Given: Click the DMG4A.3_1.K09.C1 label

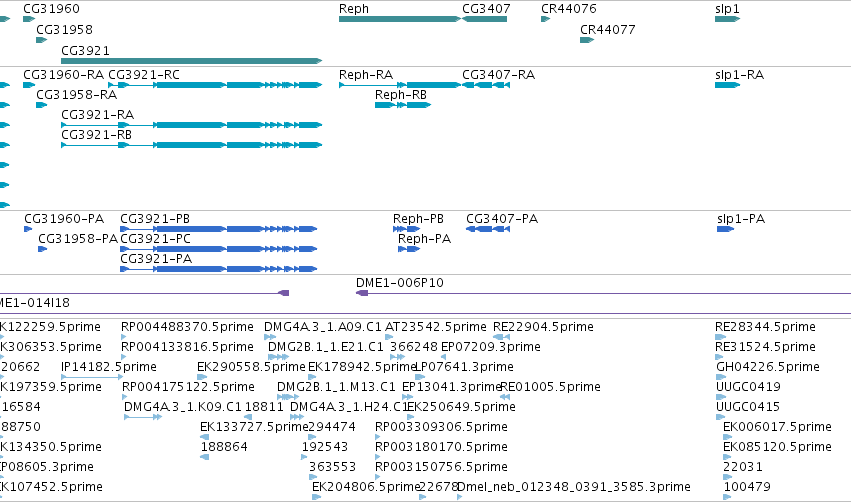Looking at the screenshot, I should [183, 407].
